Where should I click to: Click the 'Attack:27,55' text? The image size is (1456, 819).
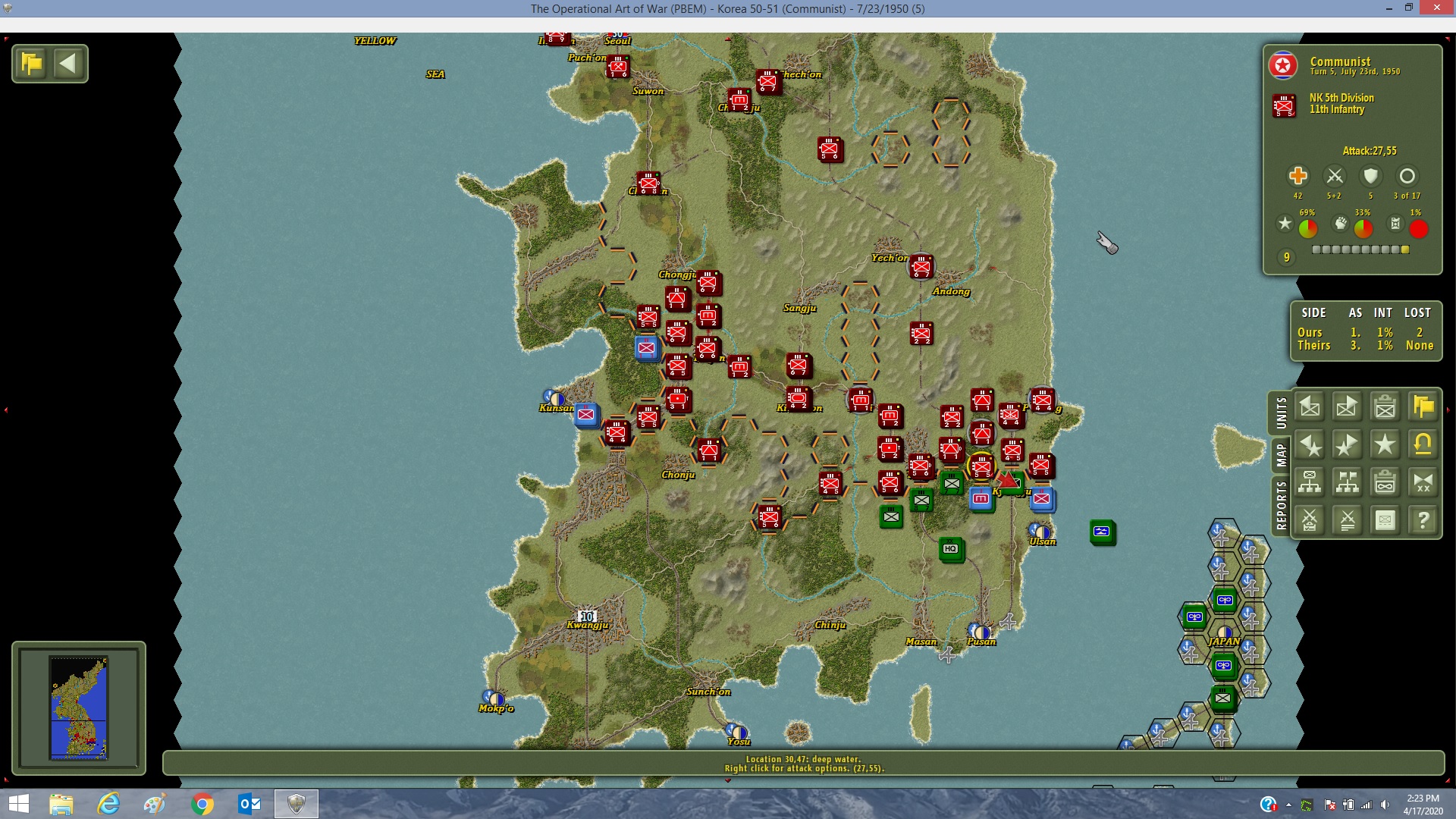click(x=1370, y=151)
